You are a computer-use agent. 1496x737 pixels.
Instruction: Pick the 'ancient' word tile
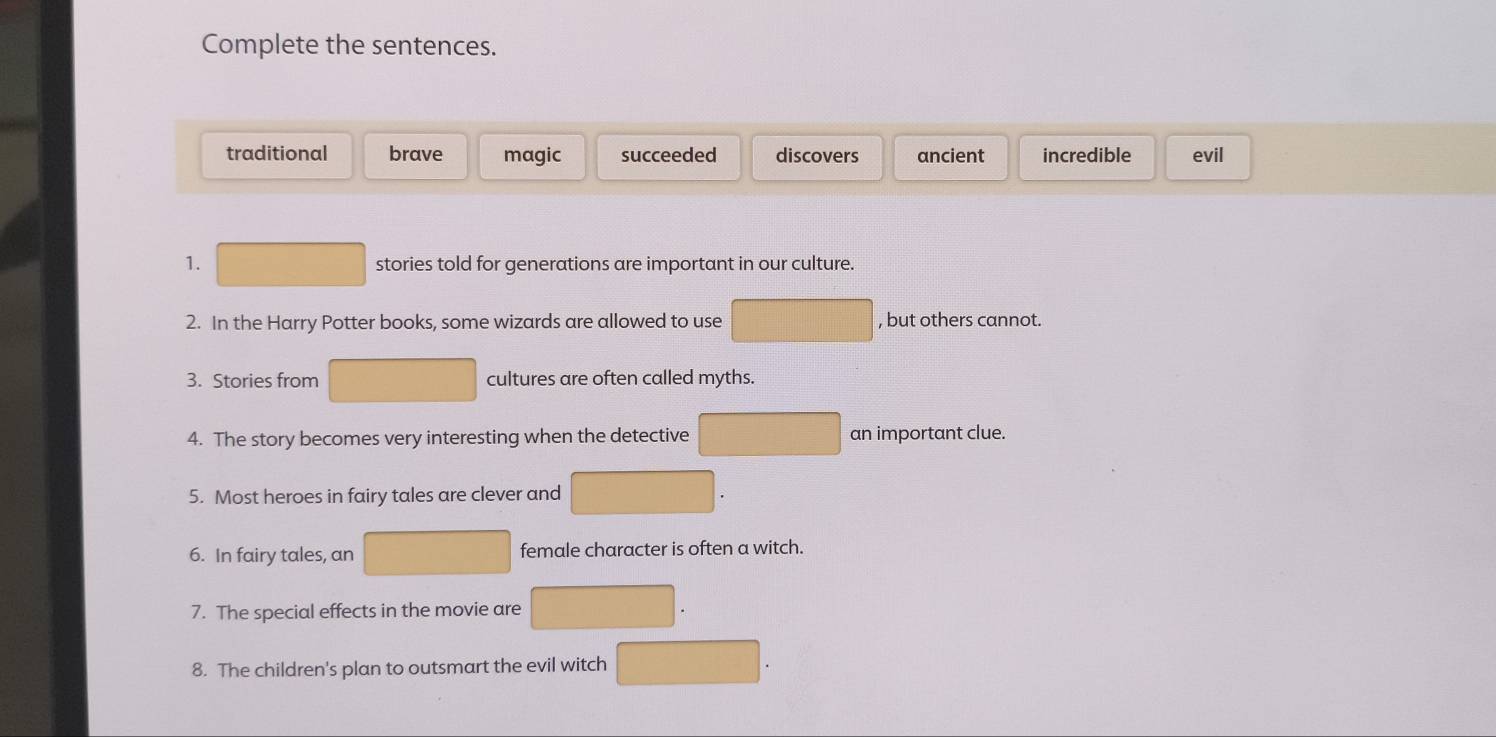pyautogui.click(x=950, y=157)
